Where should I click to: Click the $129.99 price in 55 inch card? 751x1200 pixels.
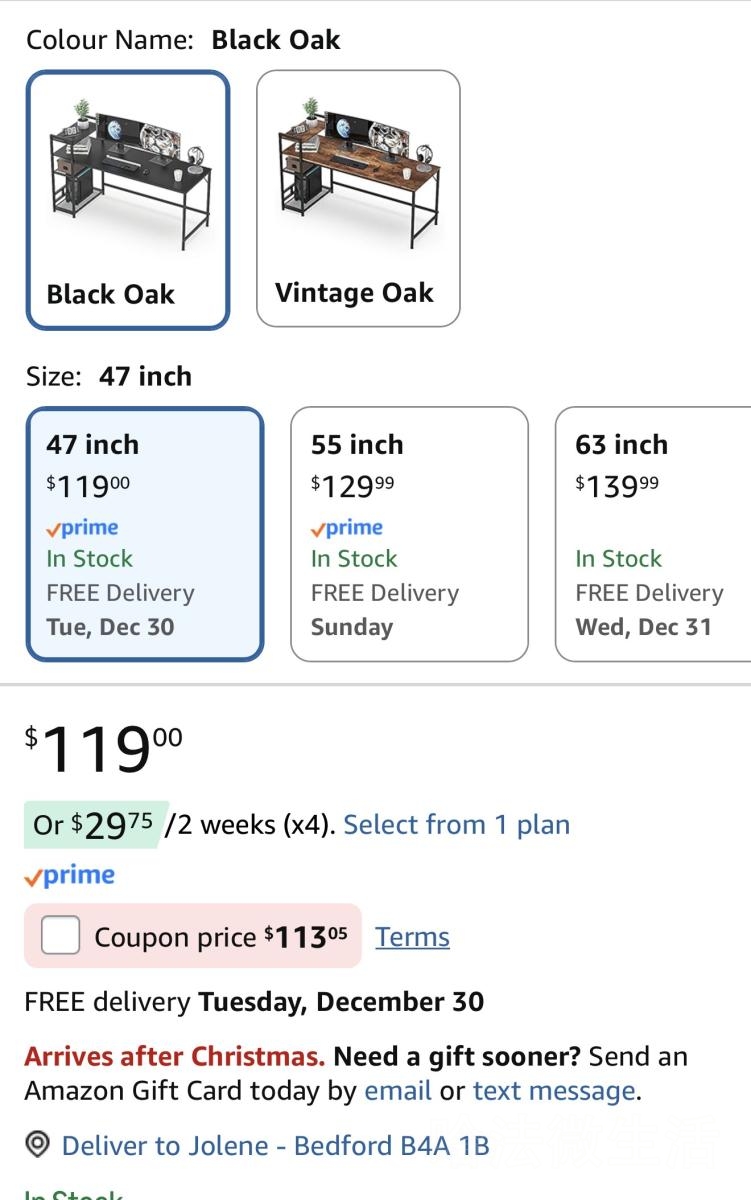(353, 486)
